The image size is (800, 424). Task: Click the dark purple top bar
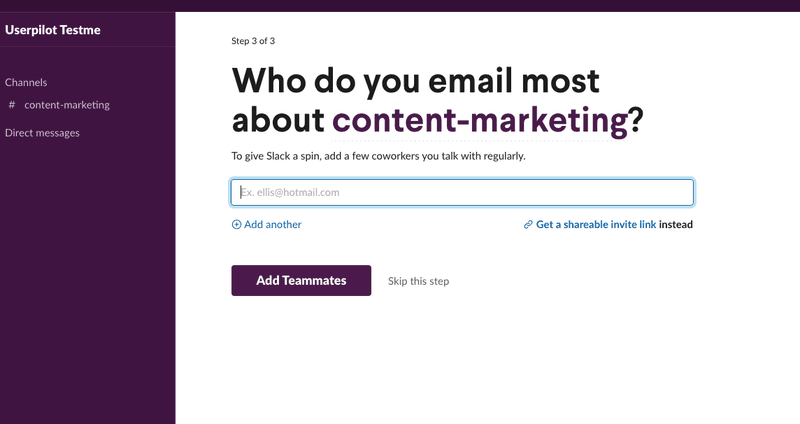coord(400,5)
